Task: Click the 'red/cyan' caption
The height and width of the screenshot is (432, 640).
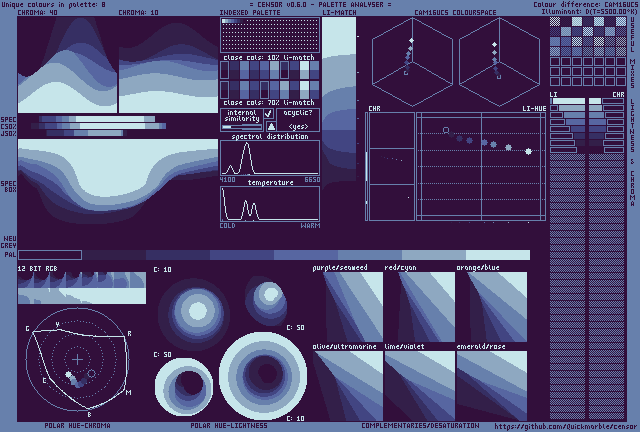Action: pyautogui.click(x=400, y=267)
